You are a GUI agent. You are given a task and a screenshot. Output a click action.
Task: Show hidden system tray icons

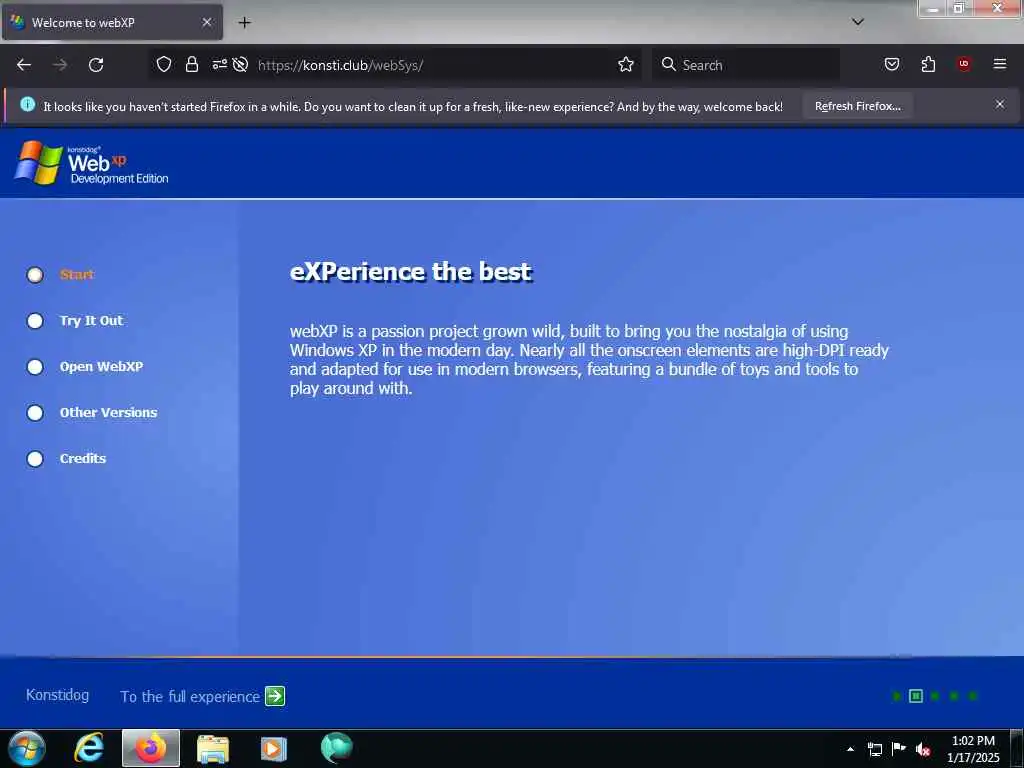point(850,749)
